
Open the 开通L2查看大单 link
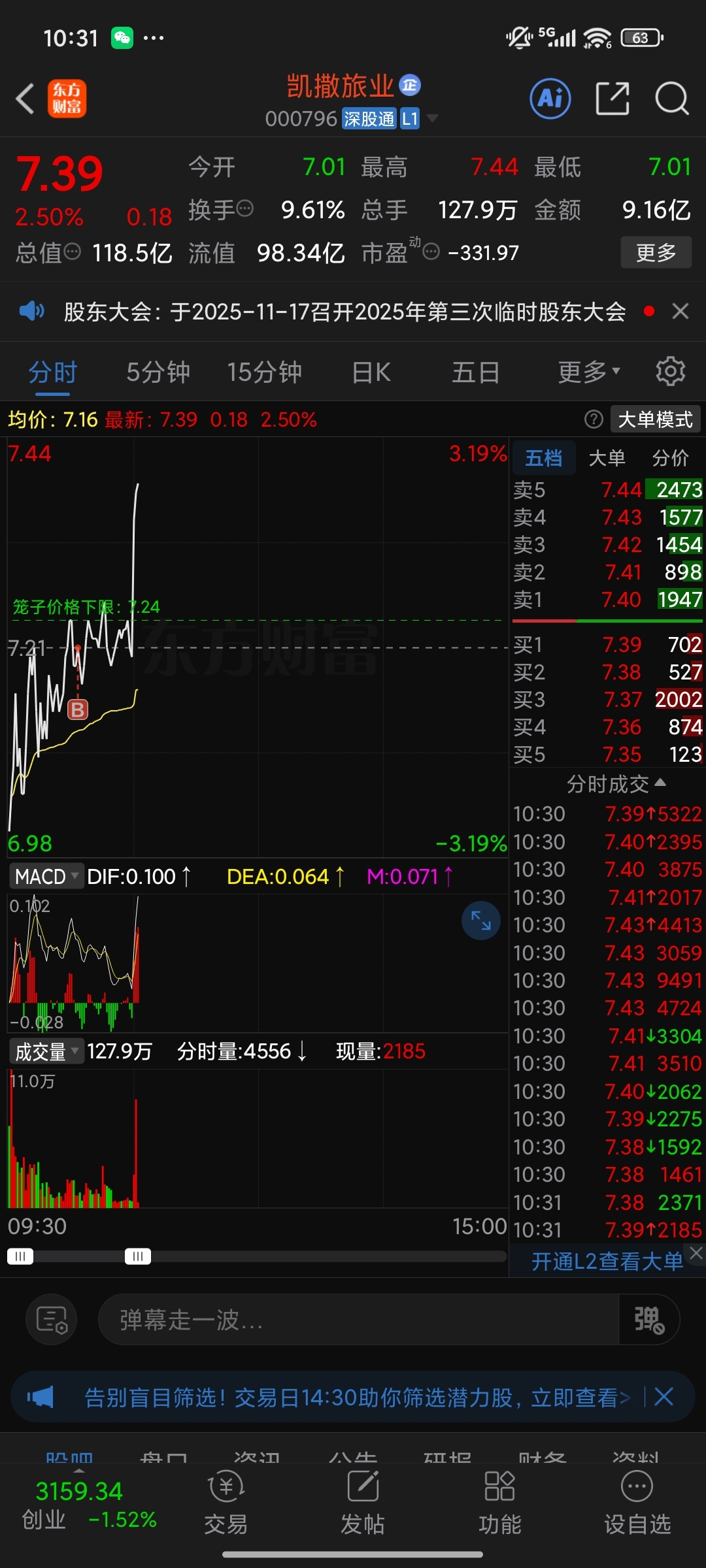[607, 1260]
